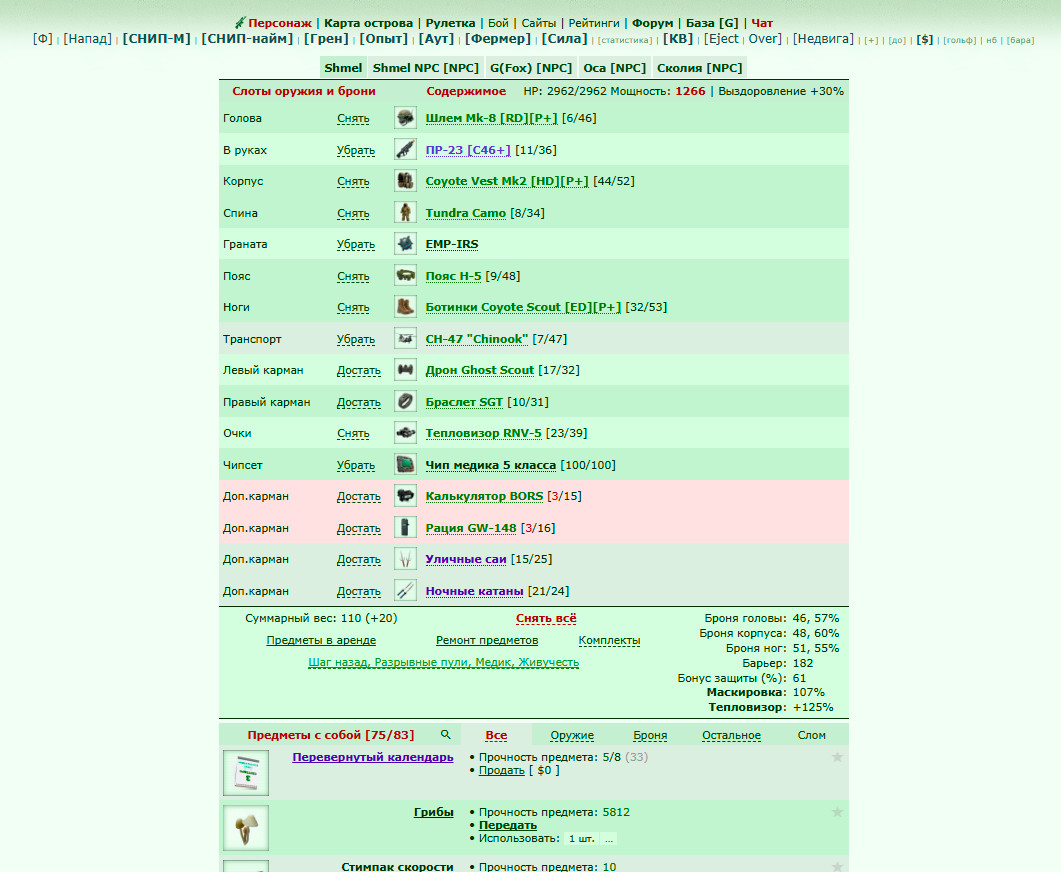Filter inventory by Оружие
This screenshot has height=872, width=1061.
[x=572, y=735]
